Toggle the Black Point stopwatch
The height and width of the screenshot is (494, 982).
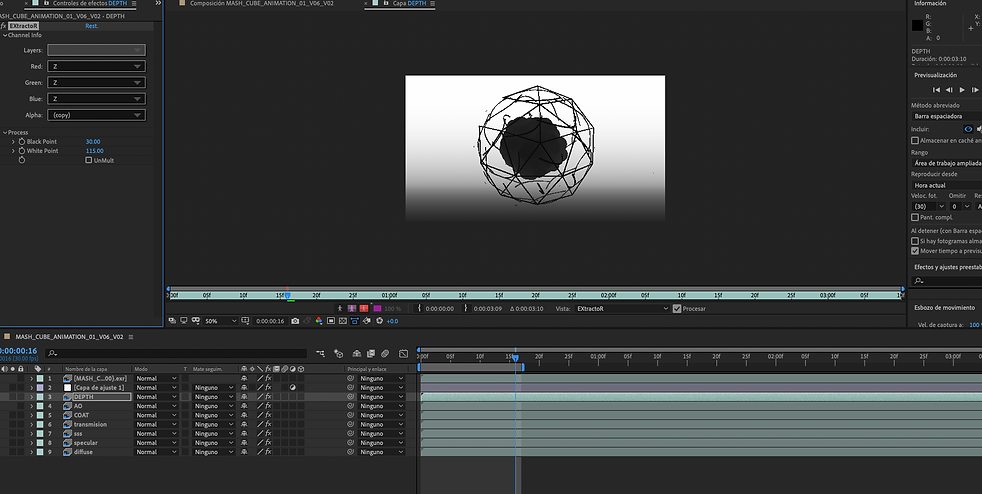click(22, 142)
